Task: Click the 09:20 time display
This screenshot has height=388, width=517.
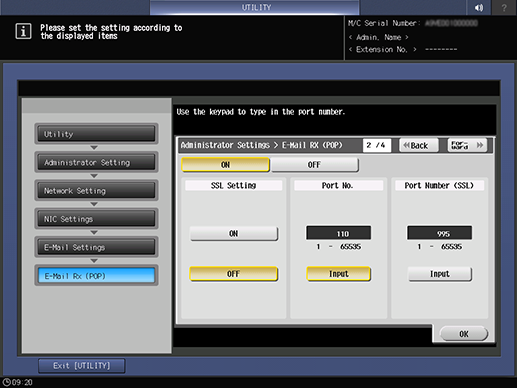Action: (x=22, y=382)
